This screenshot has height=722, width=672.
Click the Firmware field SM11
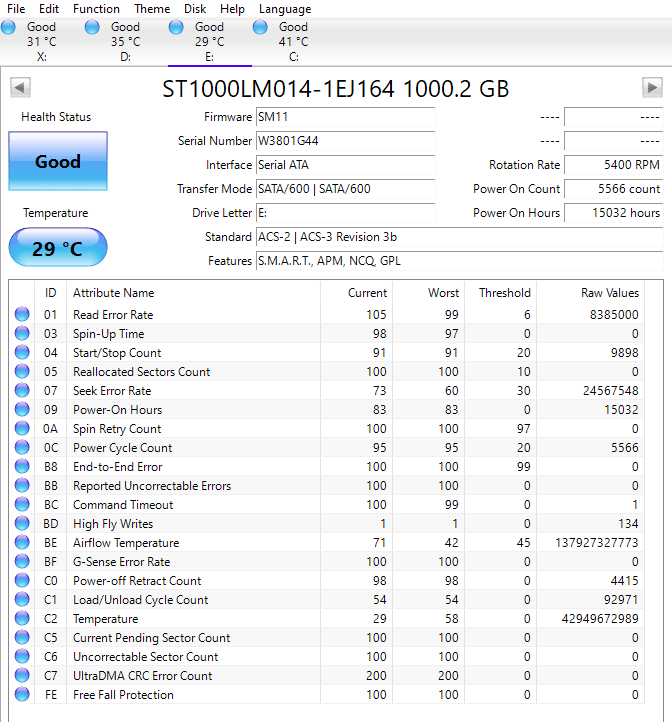[345, 117]
